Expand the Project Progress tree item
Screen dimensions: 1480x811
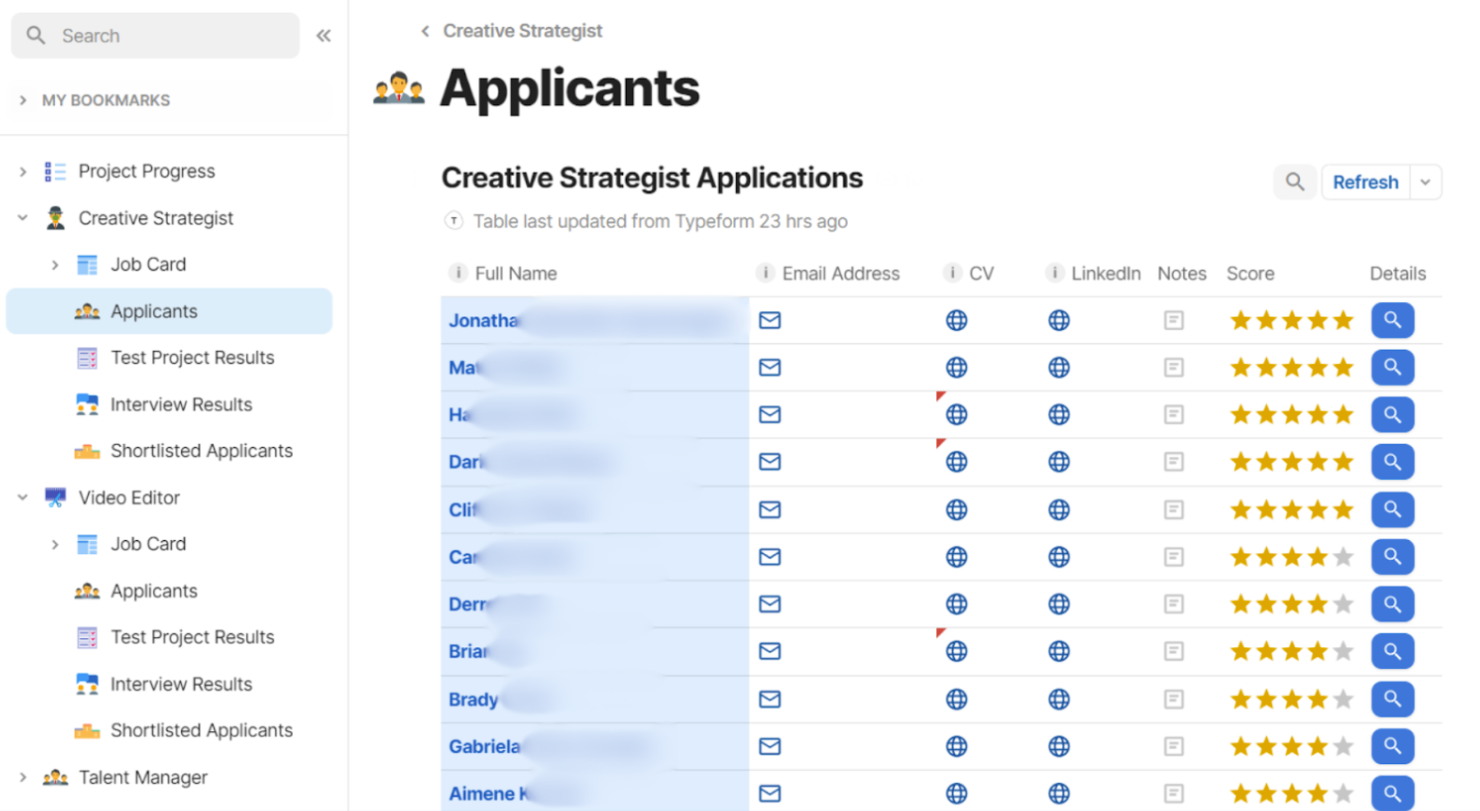pos(23,172)
